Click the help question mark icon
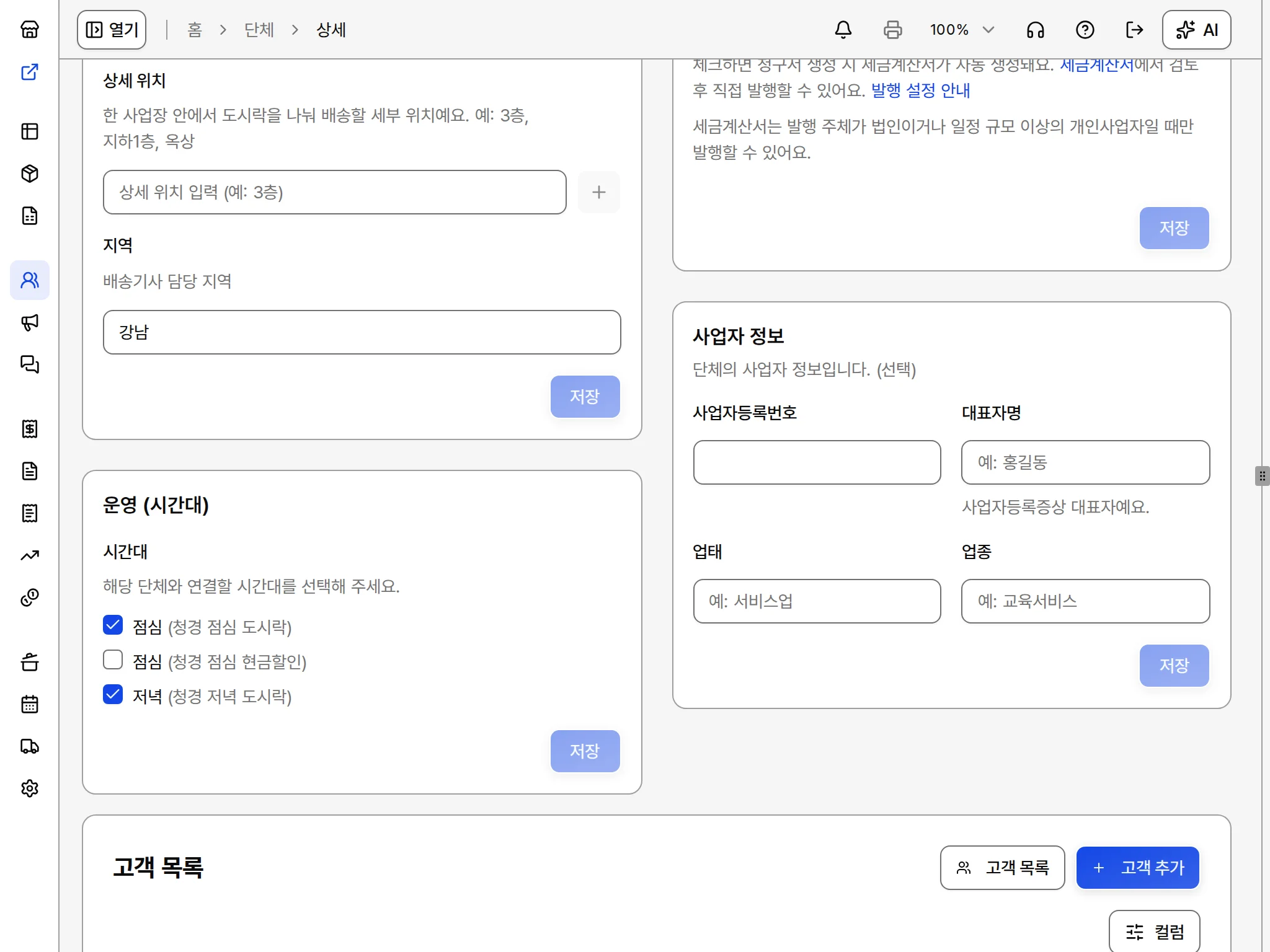 pos(1085,30)
